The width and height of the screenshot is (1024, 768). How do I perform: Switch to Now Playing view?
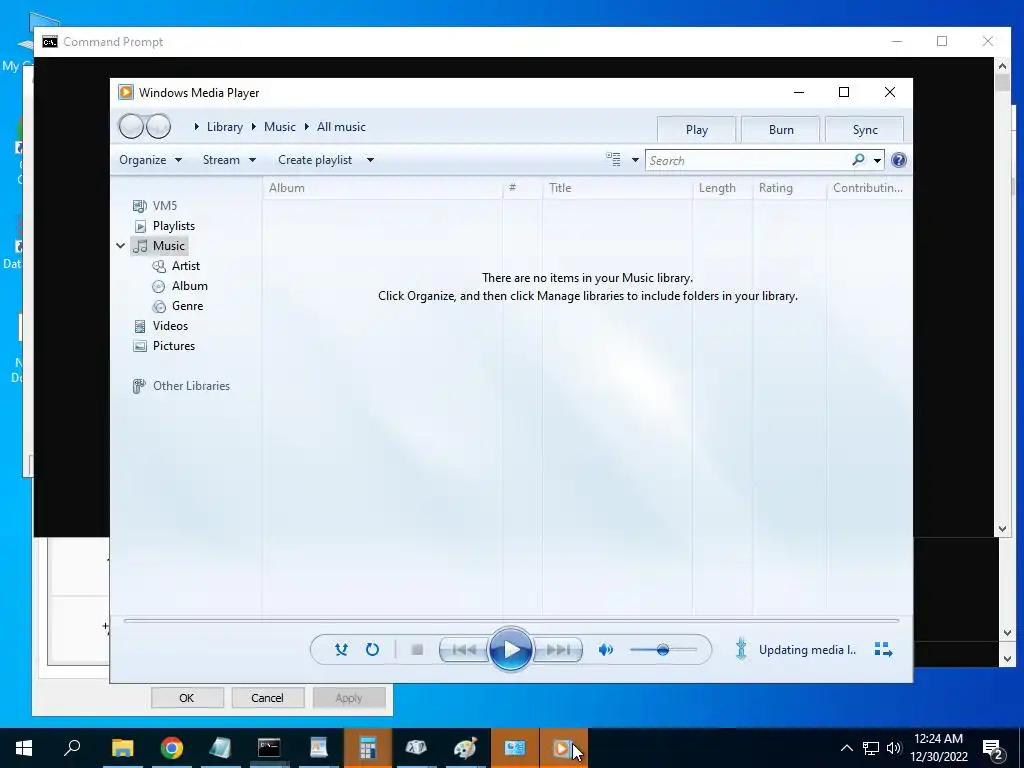883,649
